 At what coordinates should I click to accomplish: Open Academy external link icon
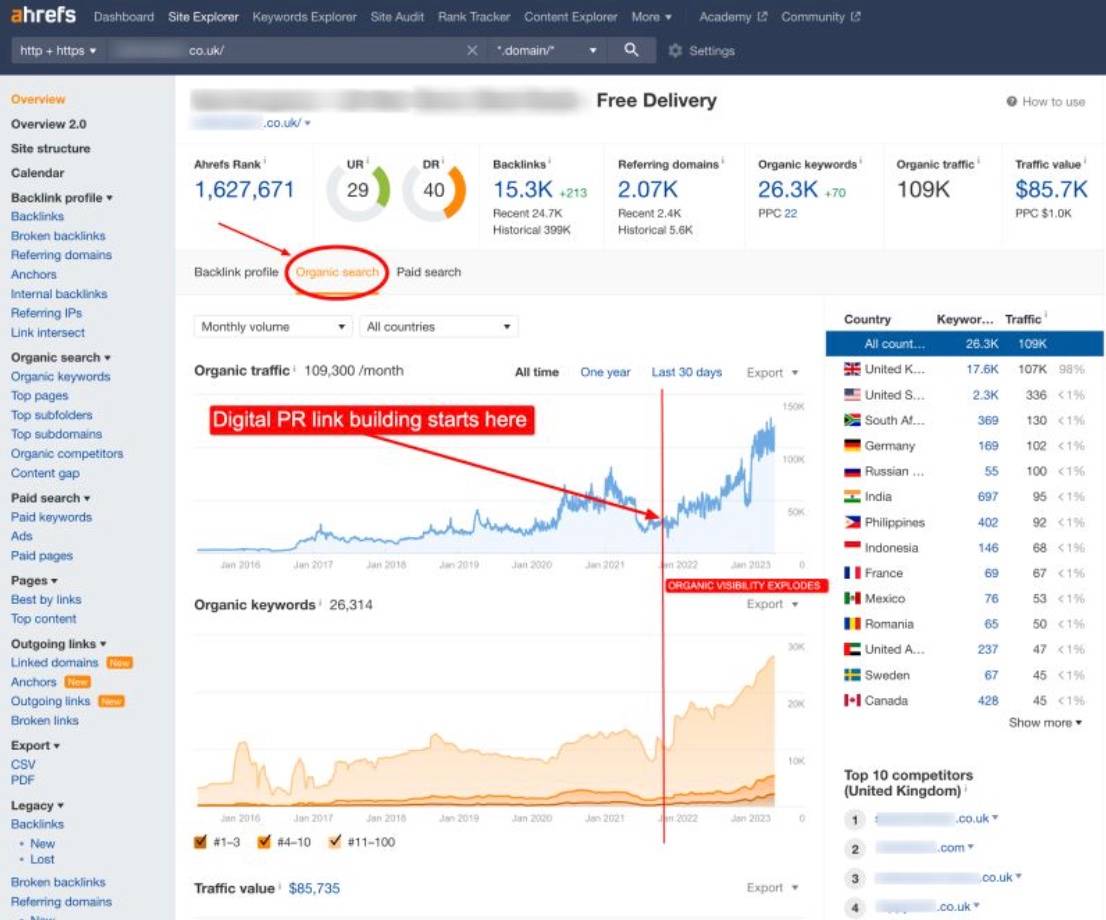tap(762, 16)
